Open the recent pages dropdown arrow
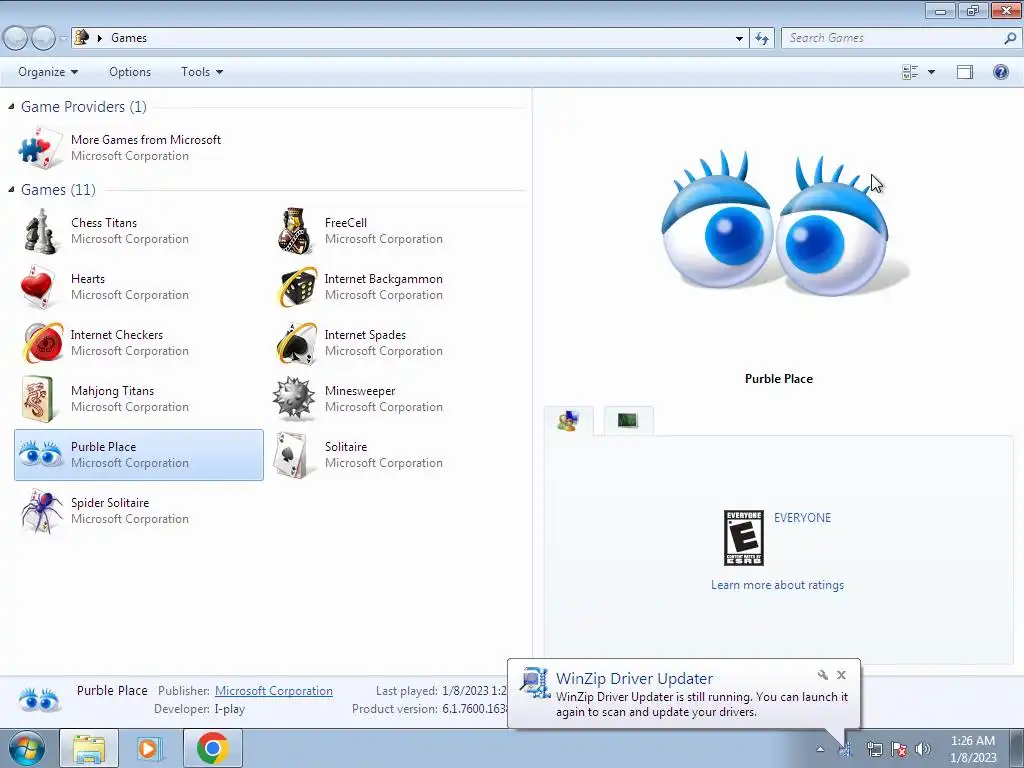 click(x=63, y=39)
